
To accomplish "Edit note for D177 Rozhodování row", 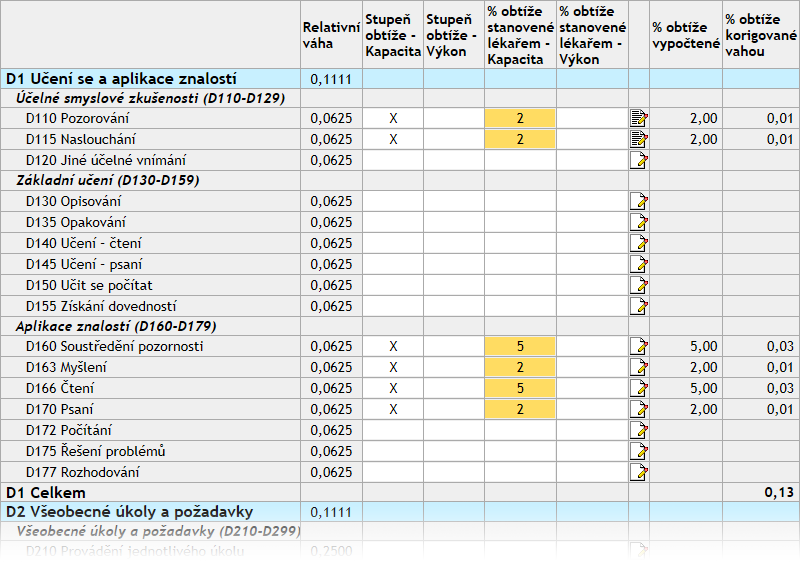I will click(639, 472).
